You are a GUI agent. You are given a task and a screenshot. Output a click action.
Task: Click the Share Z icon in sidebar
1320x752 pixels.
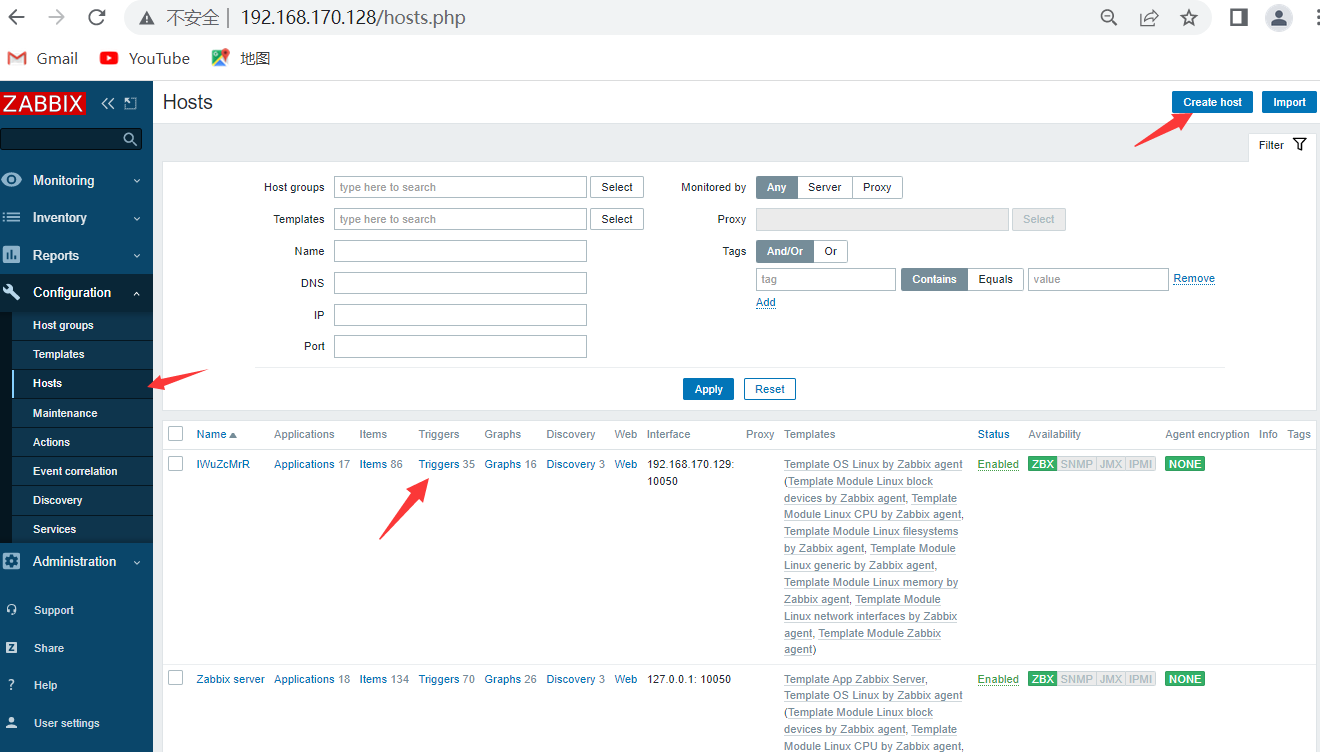coord(12,648)
